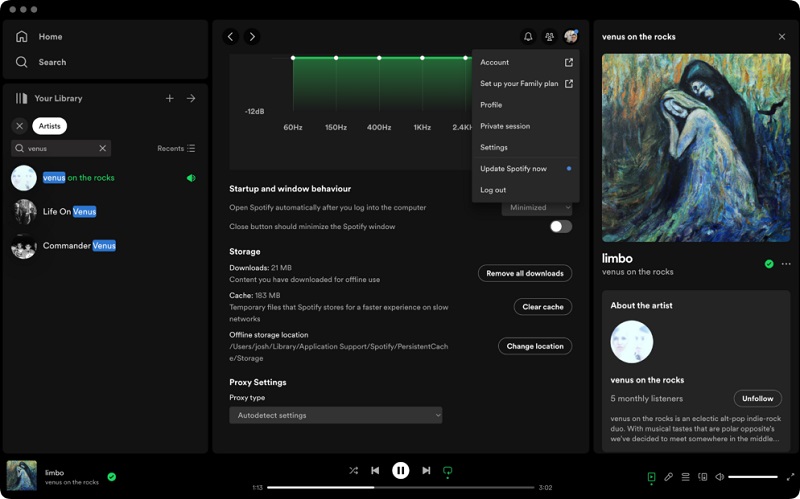800x499 pixels.
Task: Expand Your Library with arrow icon
Action: (191, 98)
